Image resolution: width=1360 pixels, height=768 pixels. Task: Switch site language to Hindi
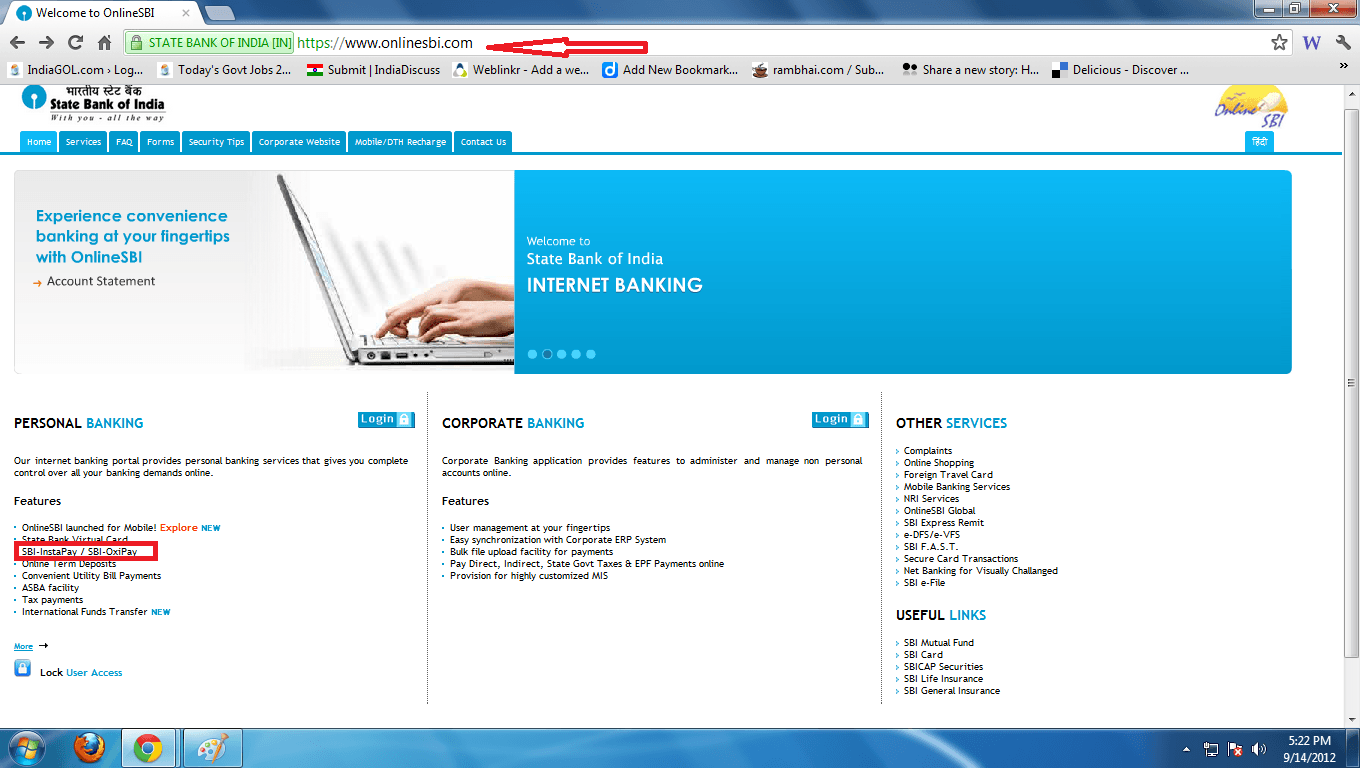click(1259, 142)
